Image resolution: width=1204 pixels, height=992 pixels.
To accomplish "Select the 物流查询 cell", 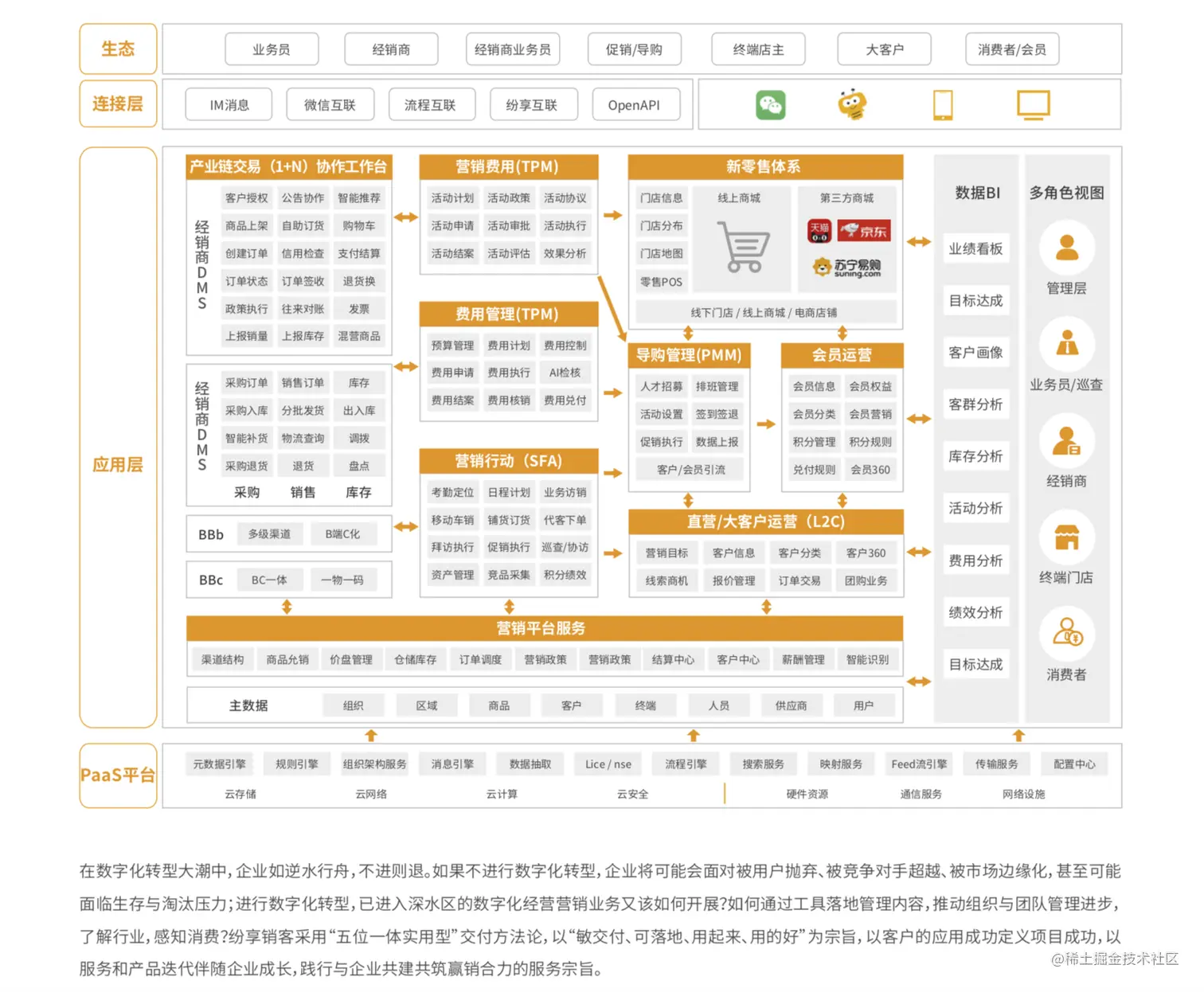I will tap(303, 438).
